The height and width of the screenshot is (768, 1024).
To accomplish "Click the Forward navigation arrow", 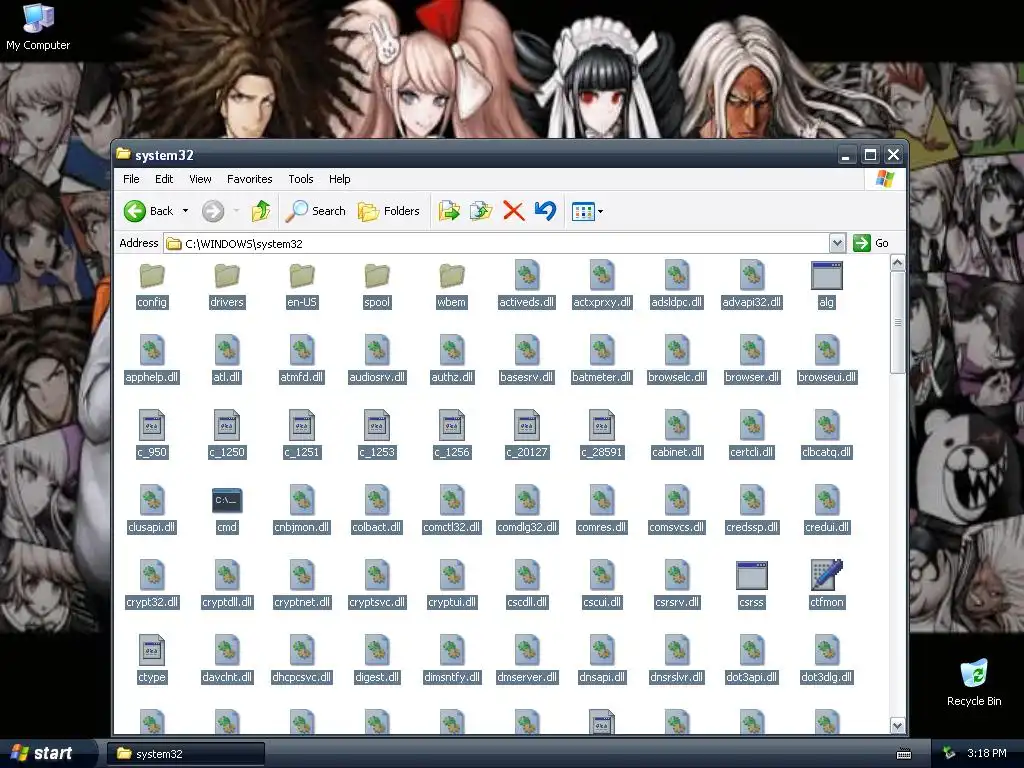I will coord(213,211).
